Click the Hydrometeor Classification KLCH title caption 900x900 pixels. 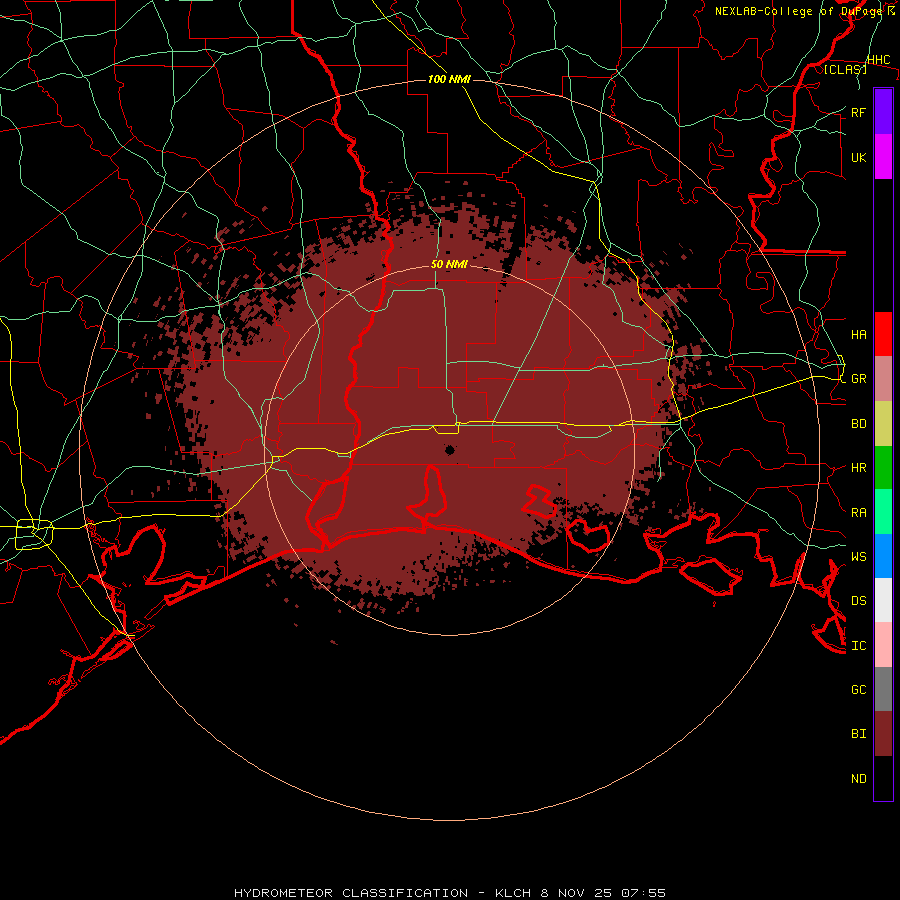tap(449, 893)
